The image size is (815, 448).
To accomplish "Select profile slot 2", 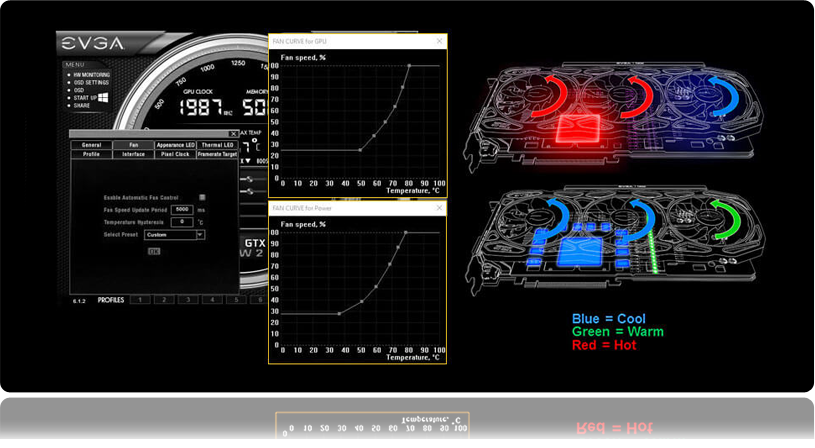I will pyautogui.click(x=164, y=300).
